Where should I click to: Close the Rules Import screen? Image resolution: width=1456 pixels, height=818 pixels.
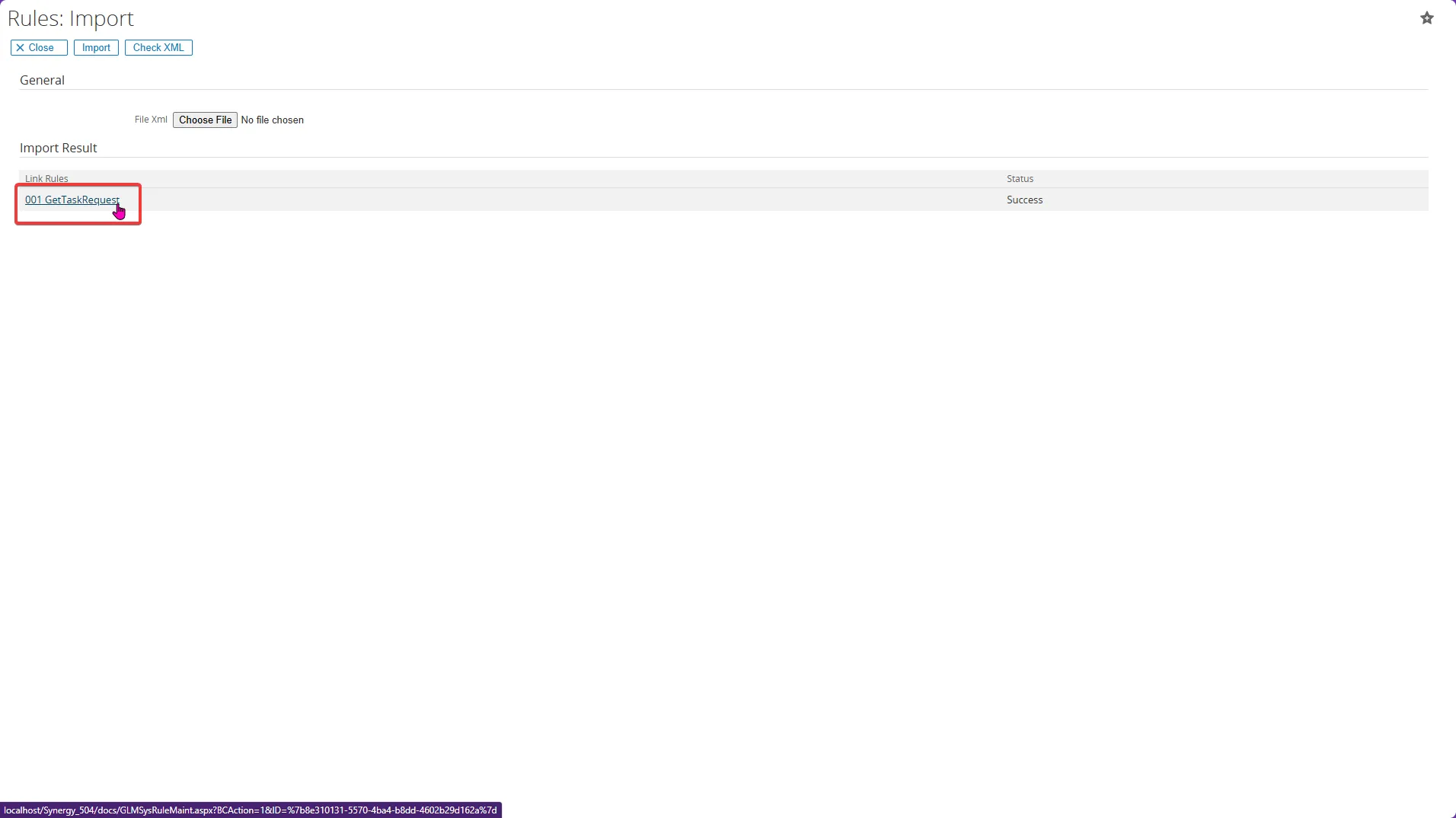tap(38, 47)
